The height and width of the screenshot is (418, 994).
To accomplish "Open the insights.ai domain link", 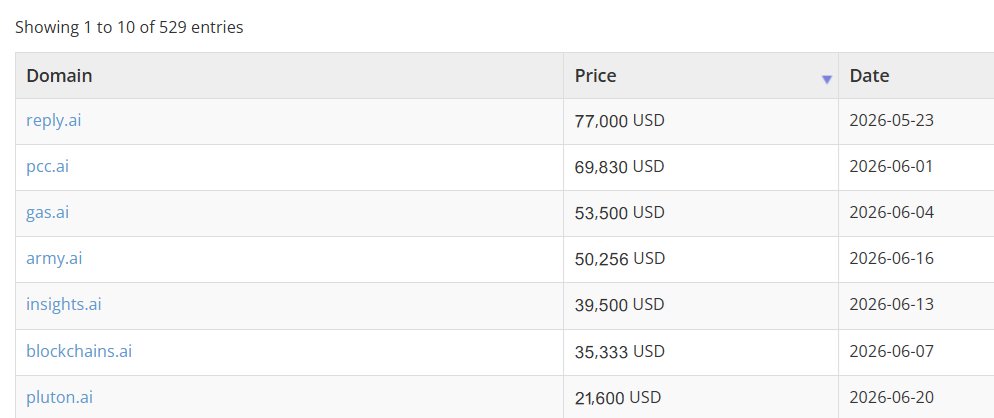I will pyautogui.click(x=63, y=304).
